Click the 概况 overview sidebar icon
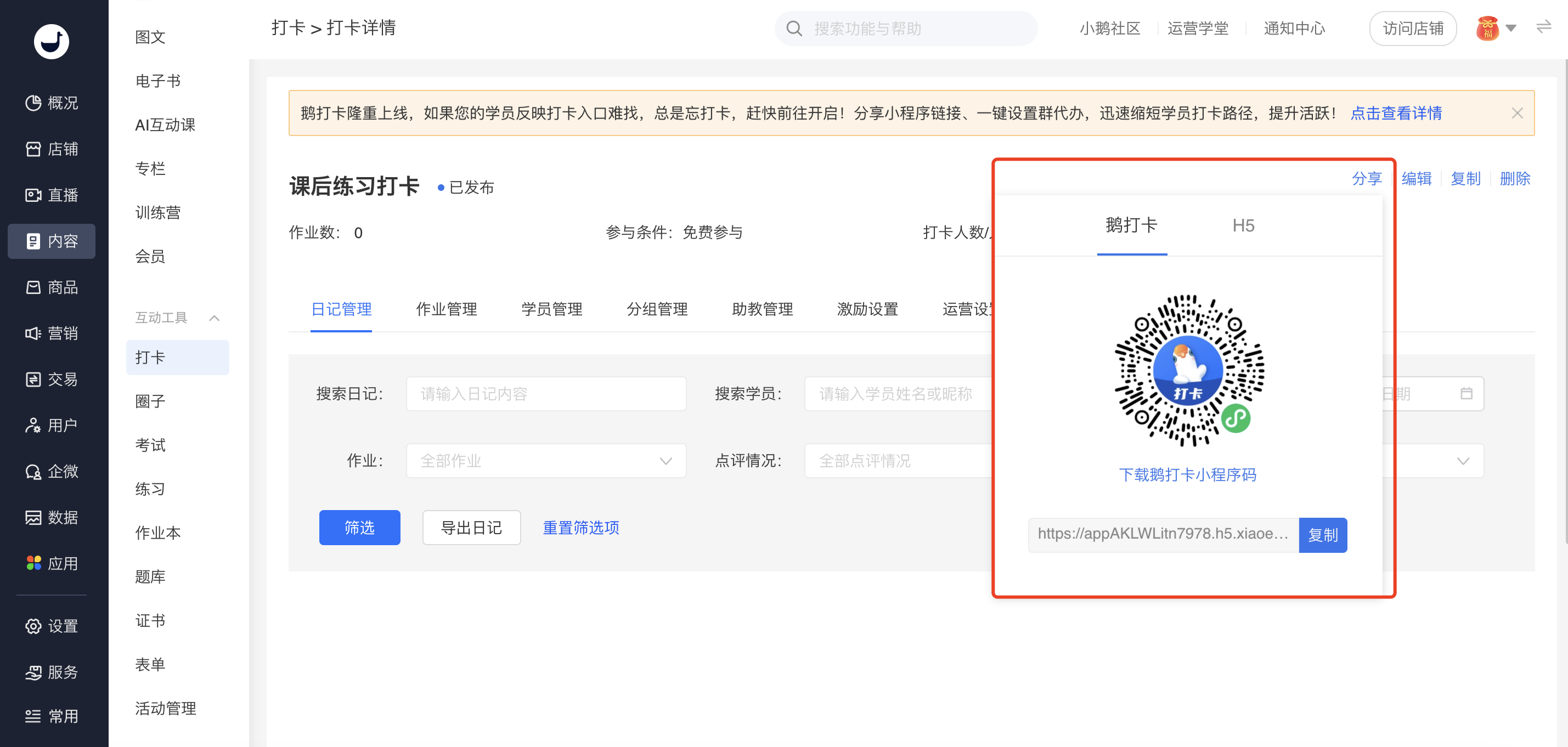 33,103
